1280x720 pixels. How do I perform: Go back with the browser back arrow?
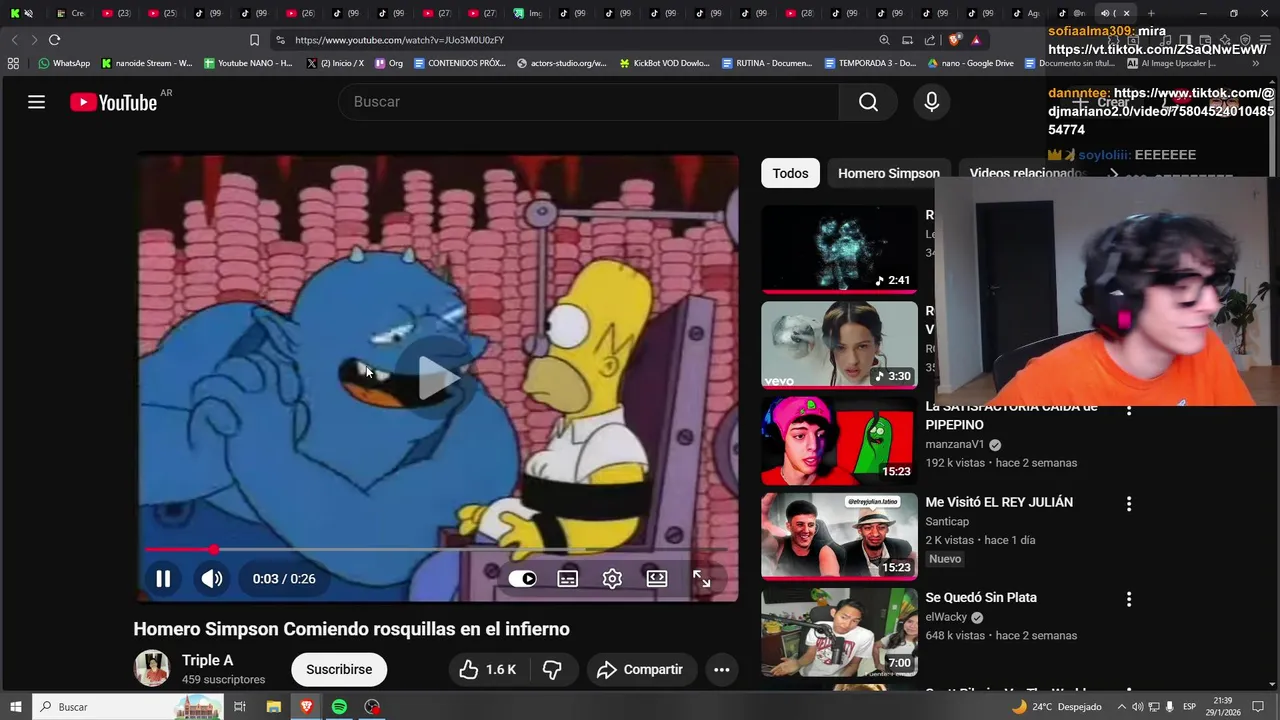(x=14, y=40)
